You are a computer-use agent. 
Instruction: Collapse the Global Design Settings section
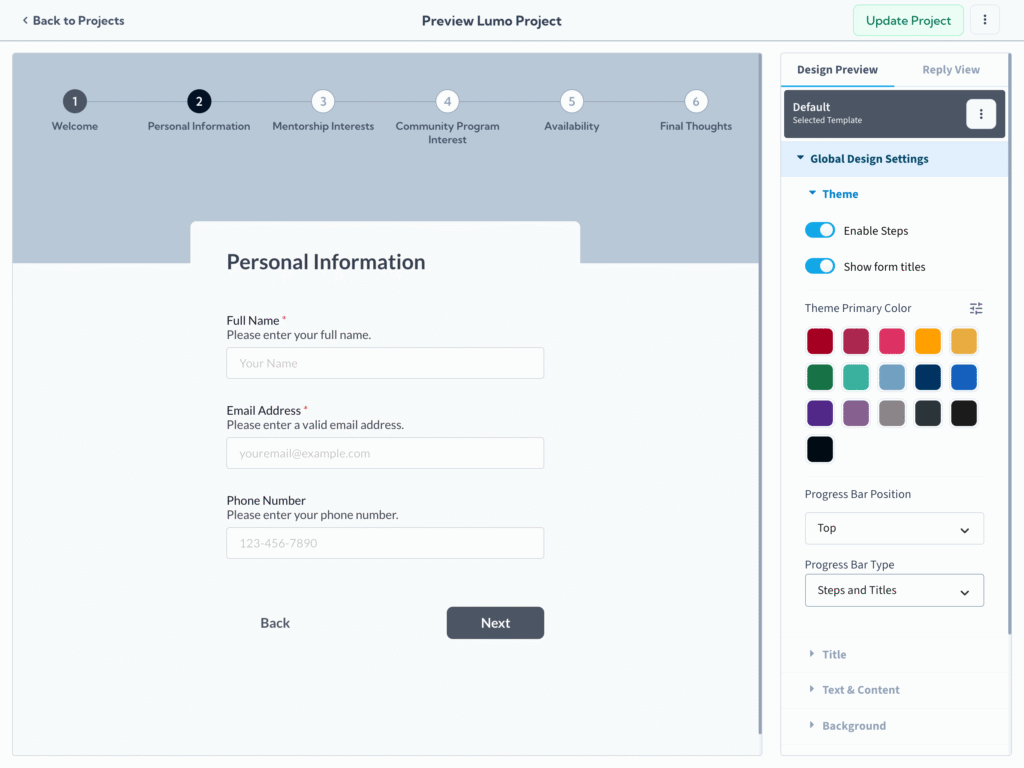coord(894,159)
